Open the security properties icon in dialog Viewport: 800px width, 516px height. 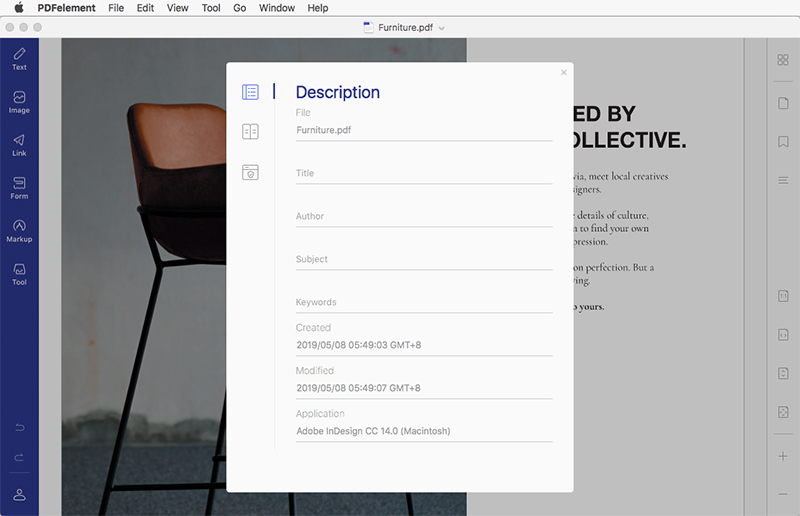[x=250, y=172]
